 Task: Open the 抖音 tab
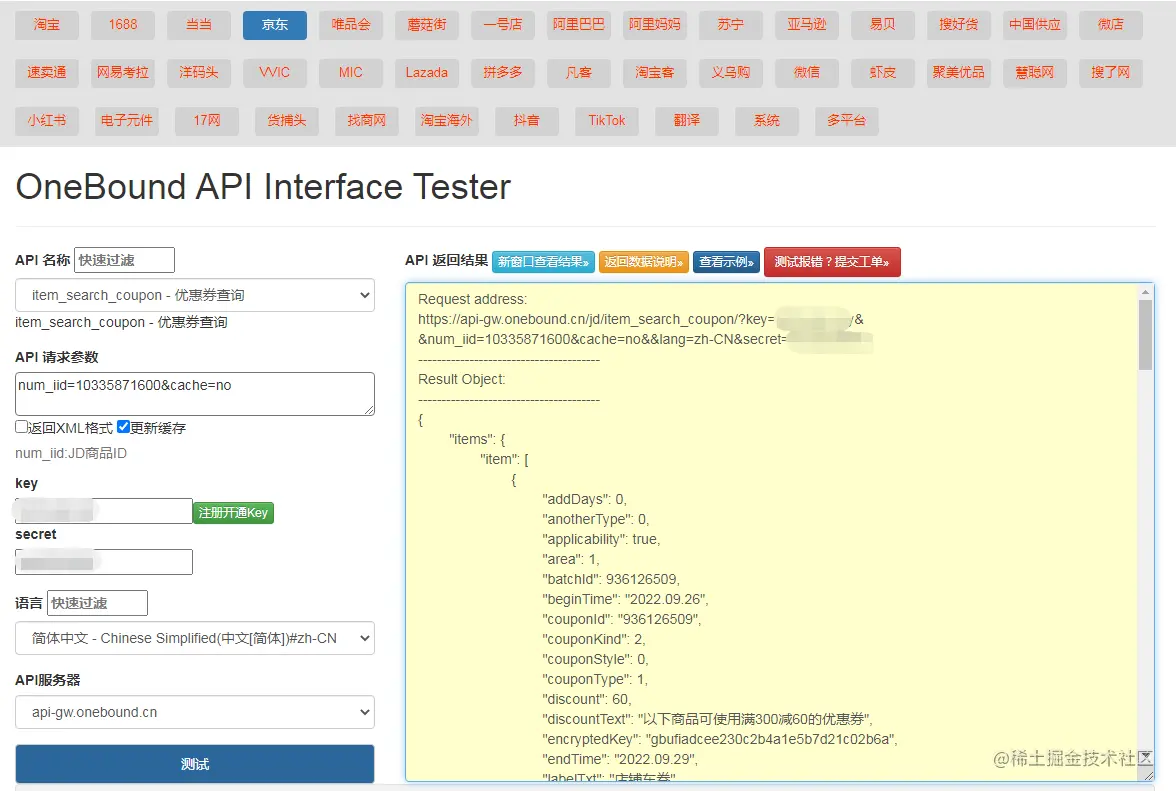coord(526,121)
